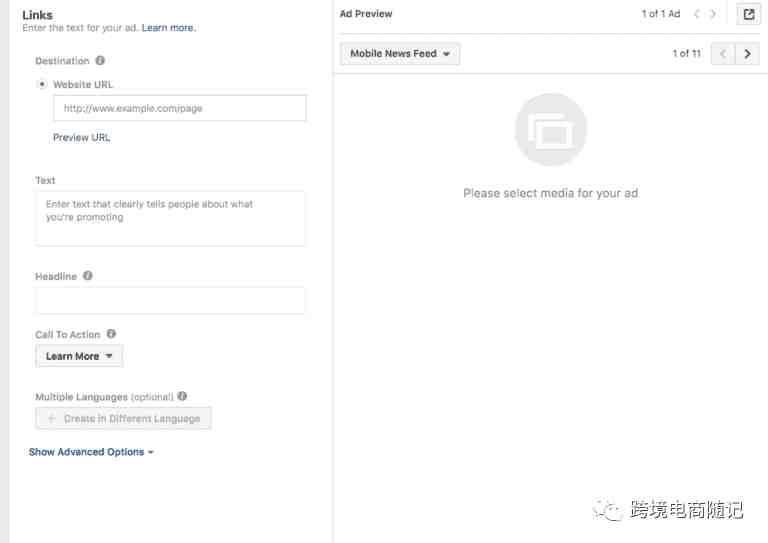Focus the Website URL input field

(180, 108)
